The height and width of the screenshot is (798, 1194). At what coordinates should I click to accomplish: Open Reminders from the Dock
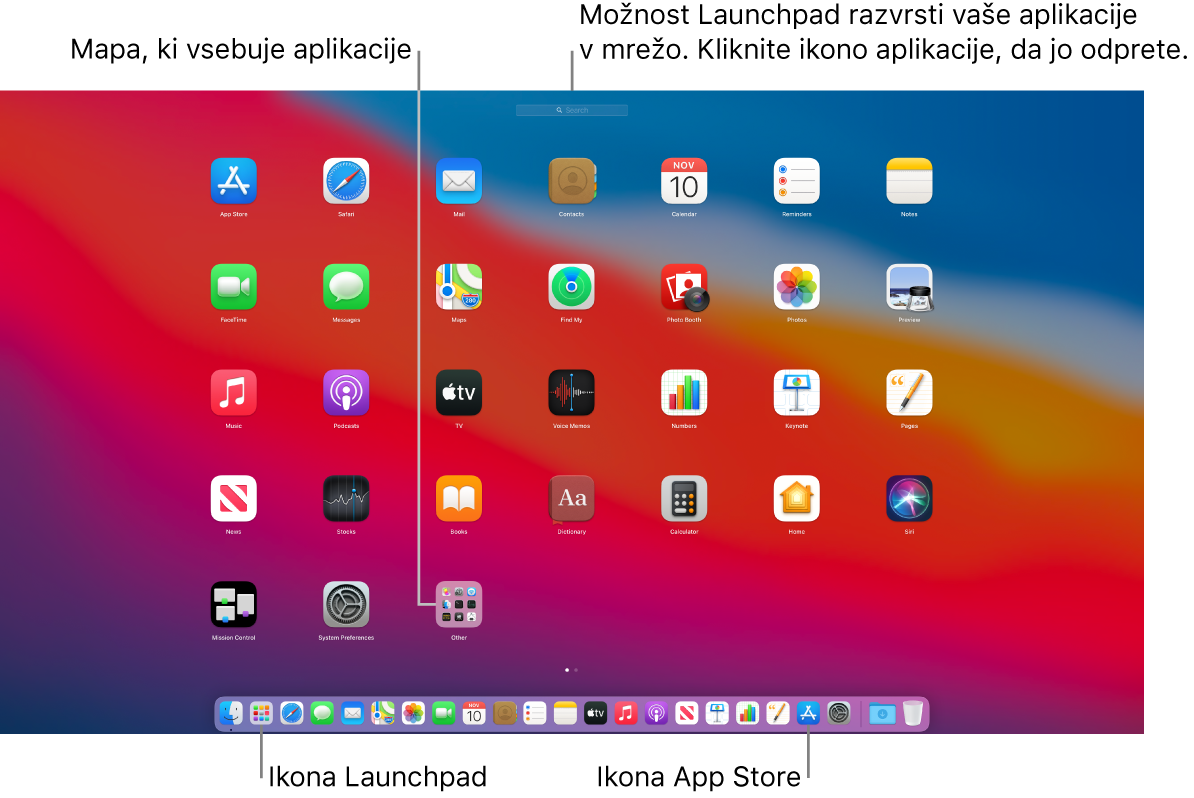(x=535, y=713)
